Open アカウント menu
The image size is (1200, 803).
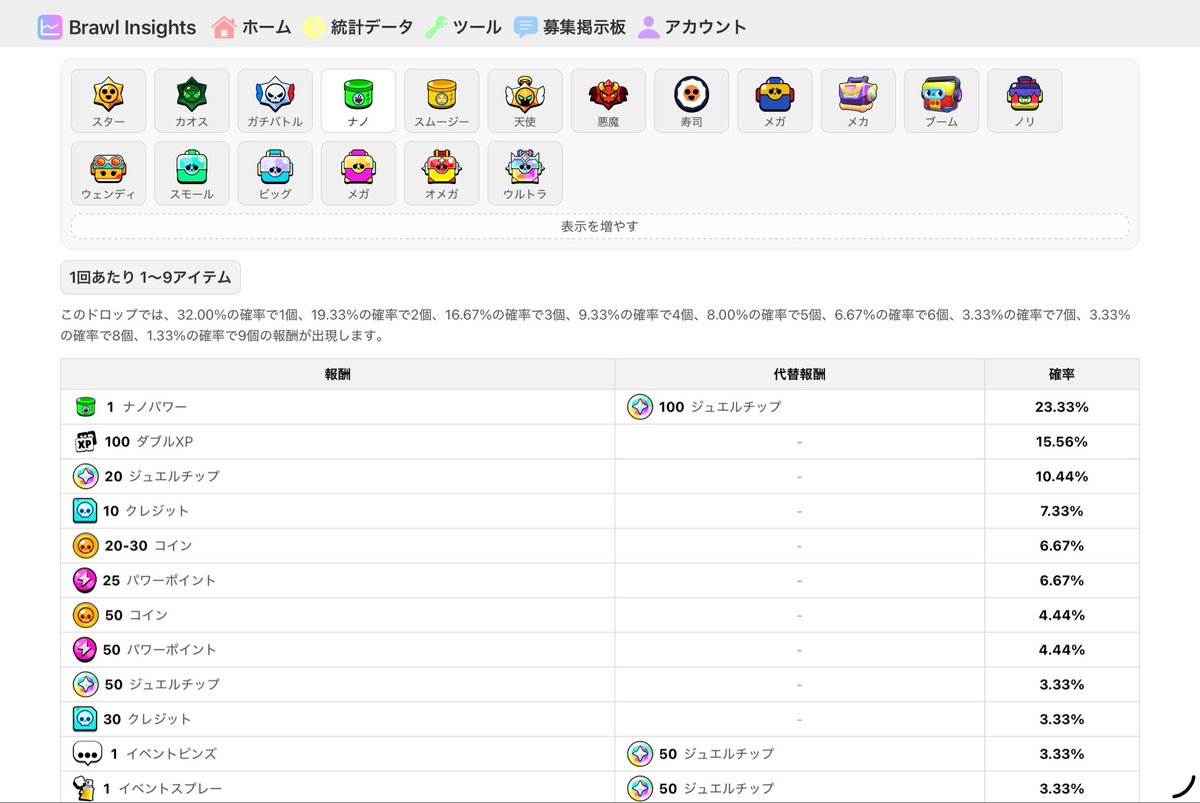[x=692, y=27]
